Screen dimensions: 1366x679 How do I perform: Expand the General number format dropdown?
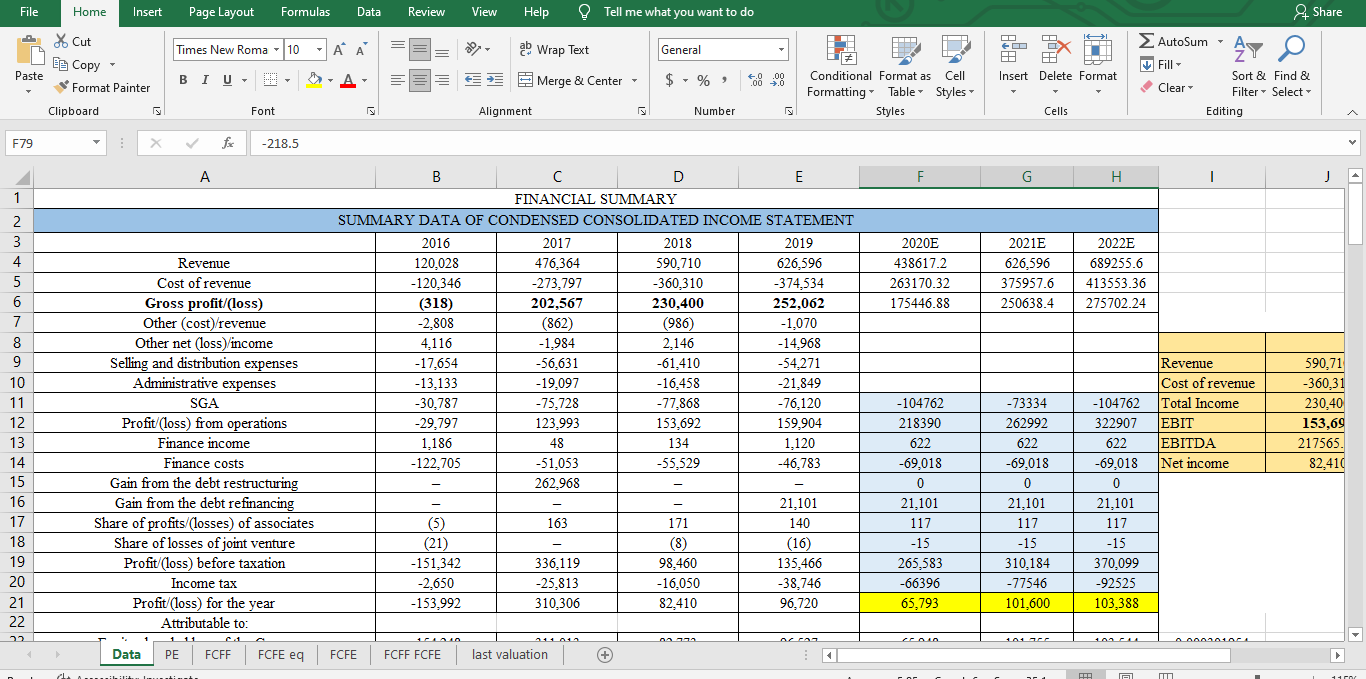click(x=782, y=50)
